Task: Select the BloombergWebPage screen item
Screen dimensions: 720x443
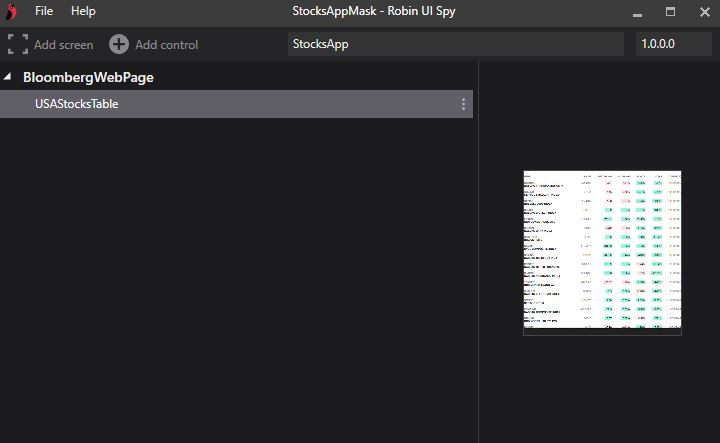Action: click(x=88, y=77)
